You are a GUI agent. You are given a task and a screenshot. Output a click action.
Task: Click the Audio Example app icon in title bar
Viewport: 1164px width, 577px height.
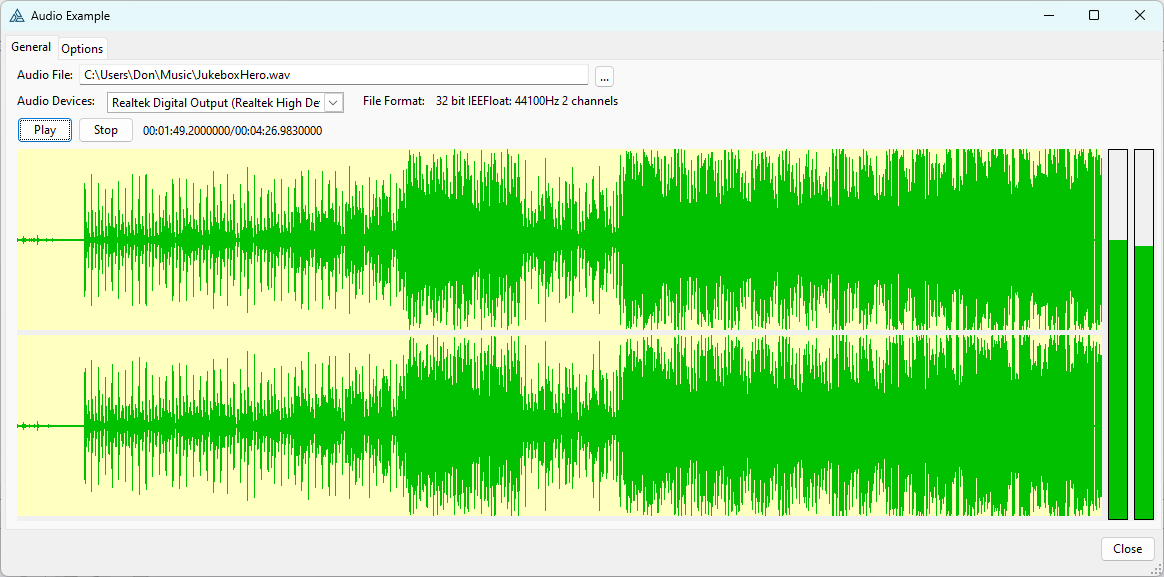coord(17,16)
